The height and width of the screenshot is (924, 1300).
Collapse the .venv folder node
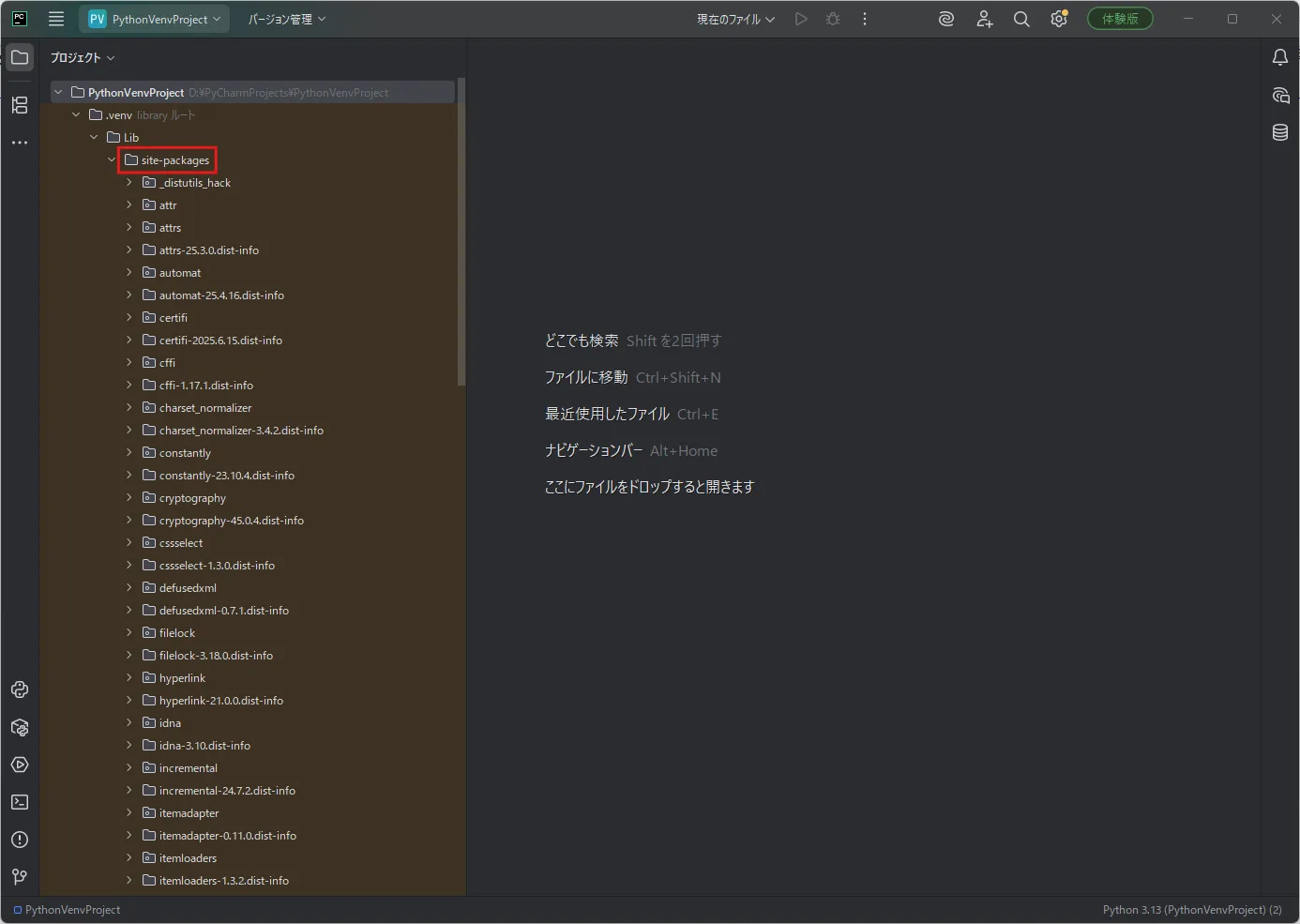pos(76,114)
